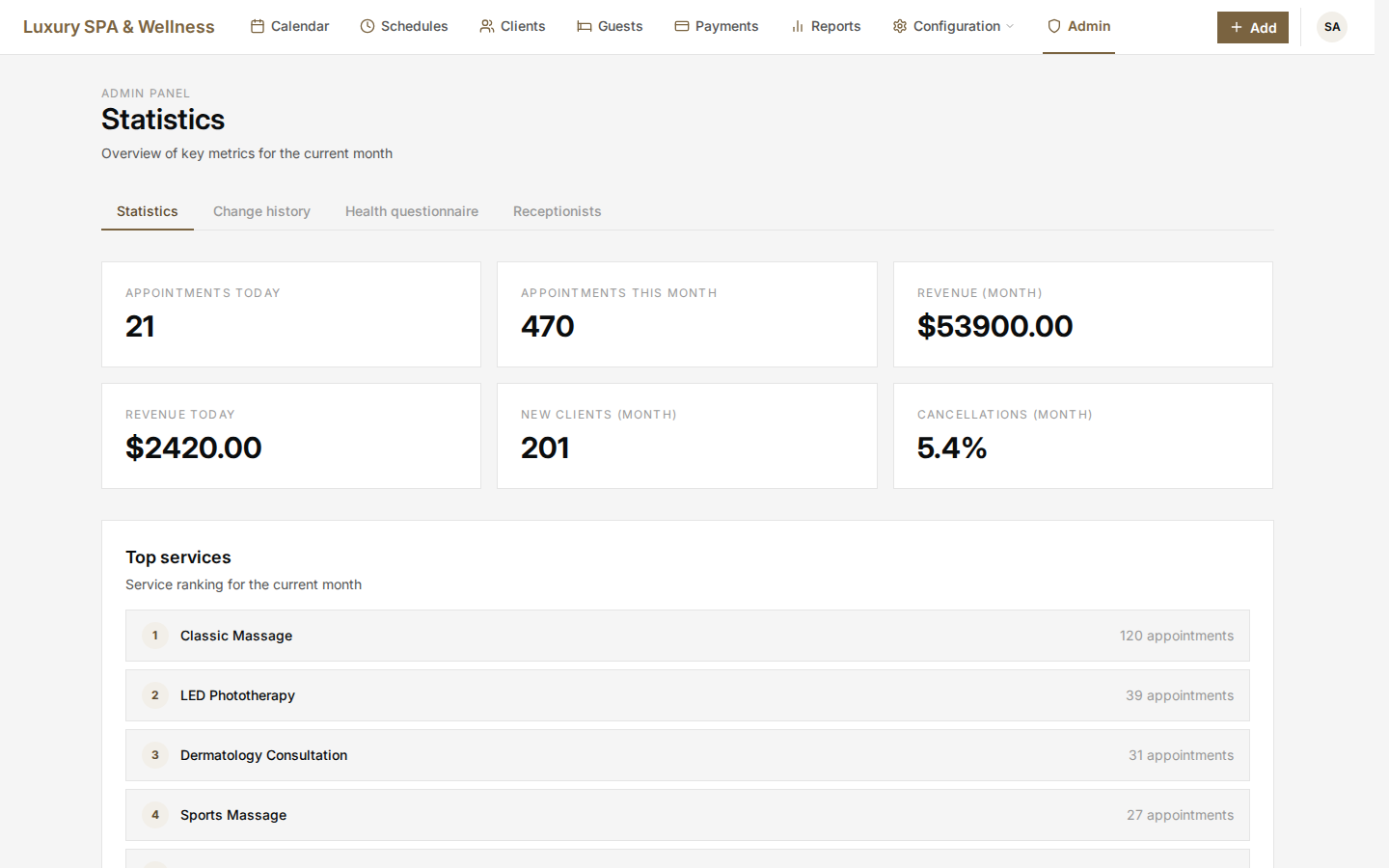Open Clients via the people icon
The image size is (1389, 868).
pos(485,26)
